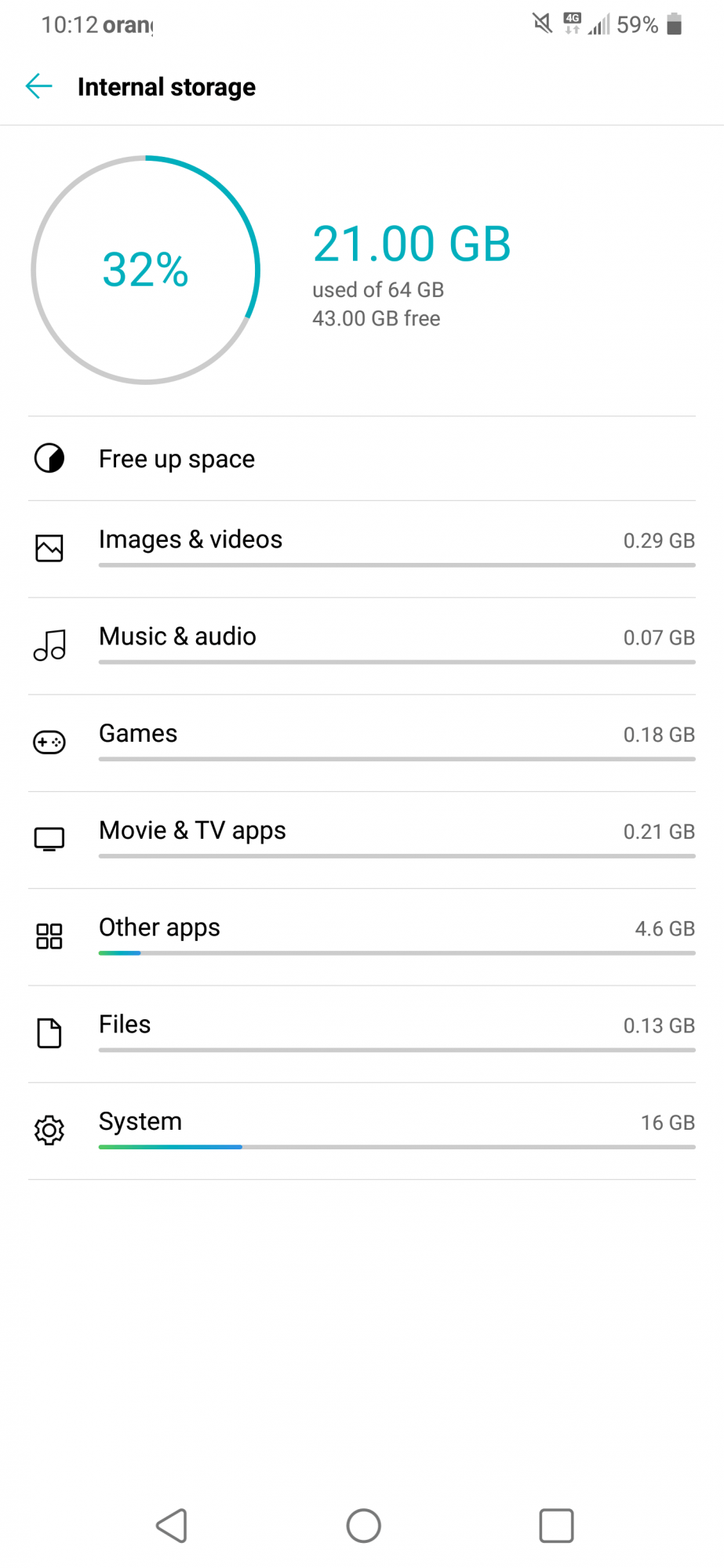
Task: Tap the Files document icon
Action: point(49,1033)
